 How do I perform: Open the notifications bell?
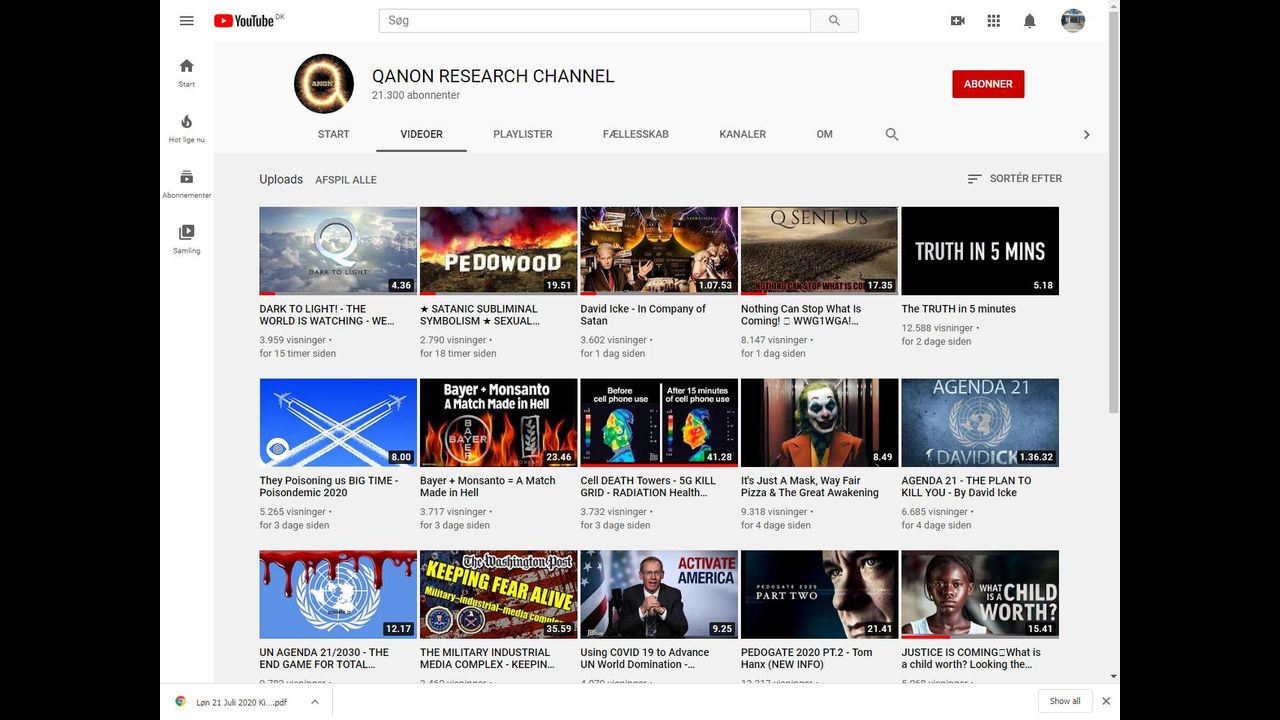click(x=1029, y=21)
